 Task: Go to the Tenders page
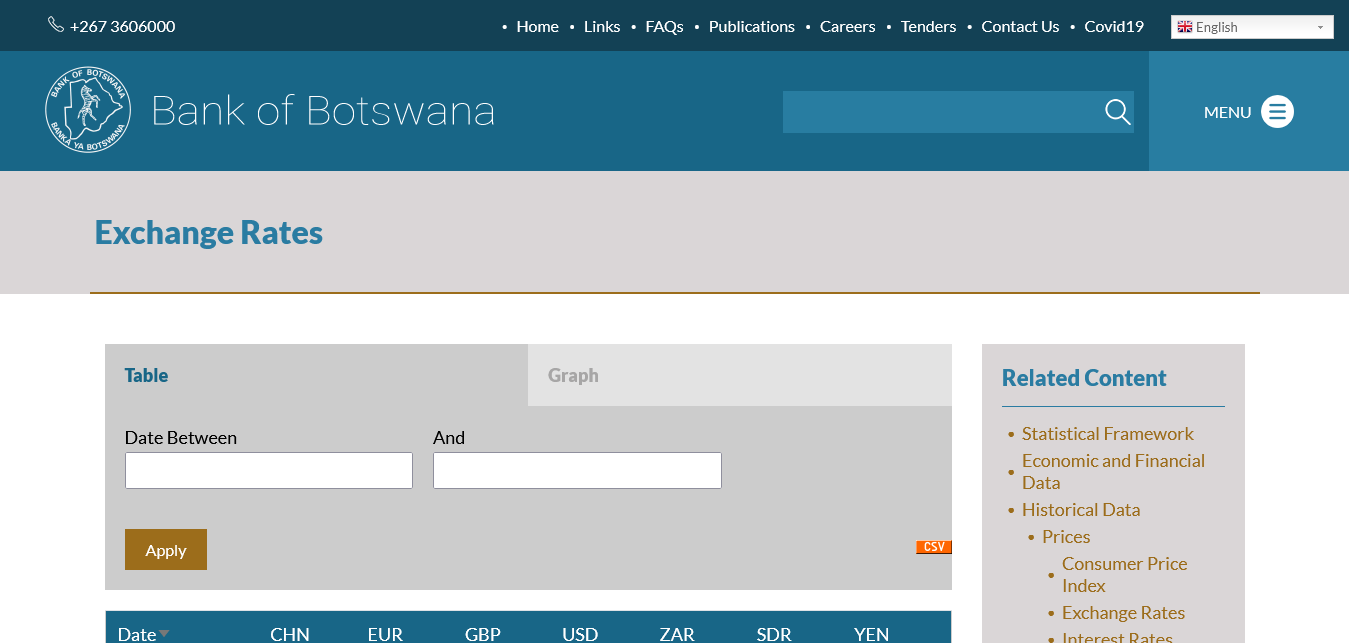click(x=928, y=27)
